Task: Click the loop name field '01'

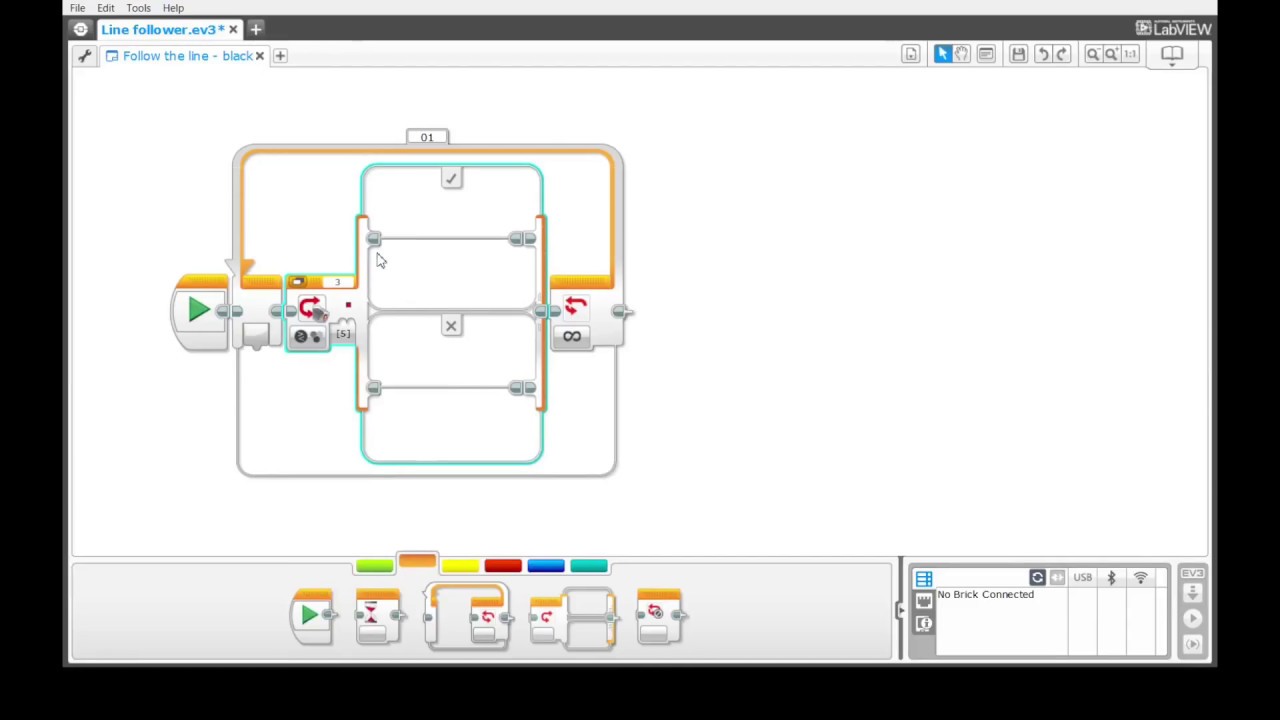Action: pos(427,137)
